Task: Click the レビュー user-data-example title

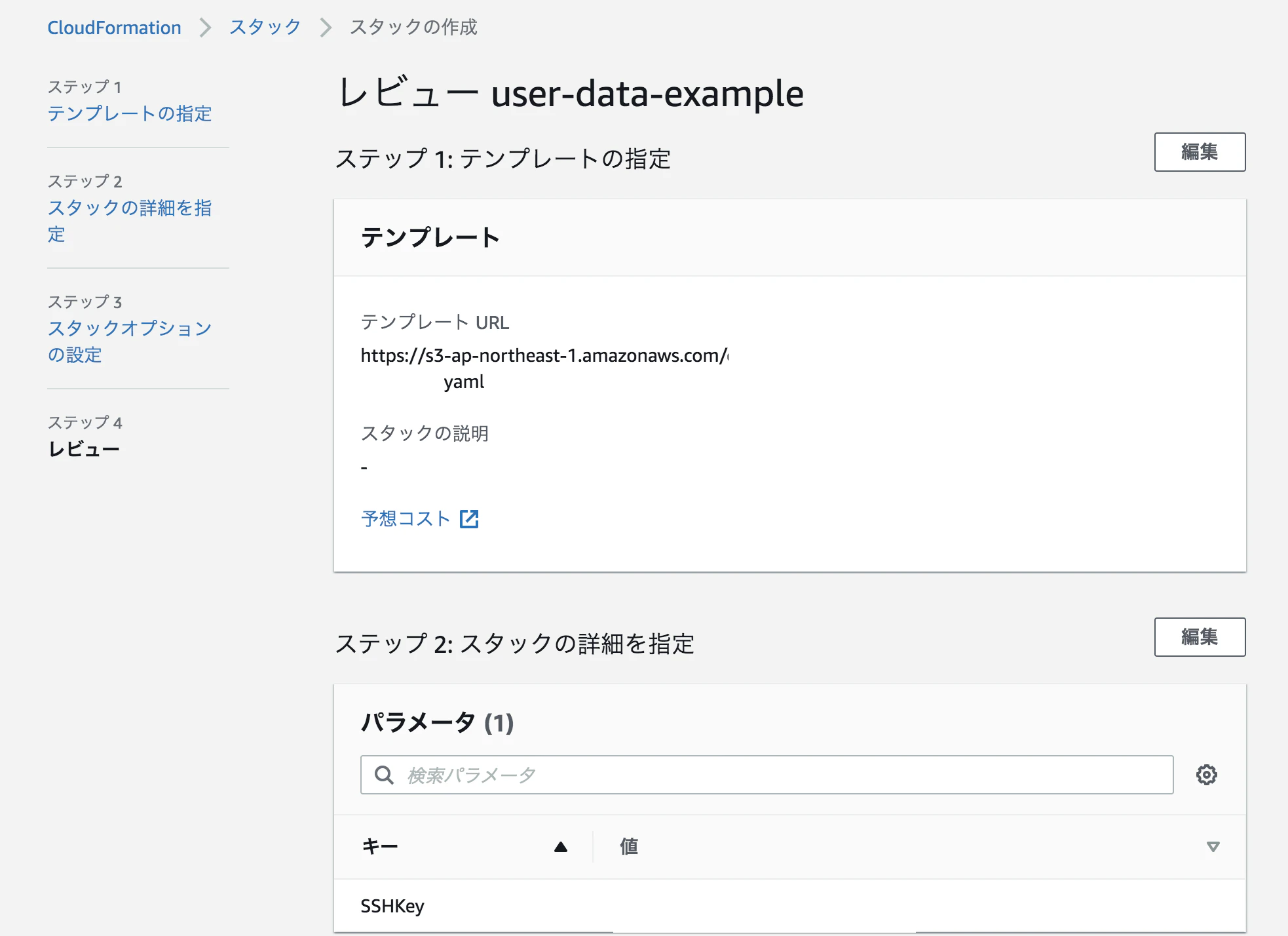Action: click(571, 93)
